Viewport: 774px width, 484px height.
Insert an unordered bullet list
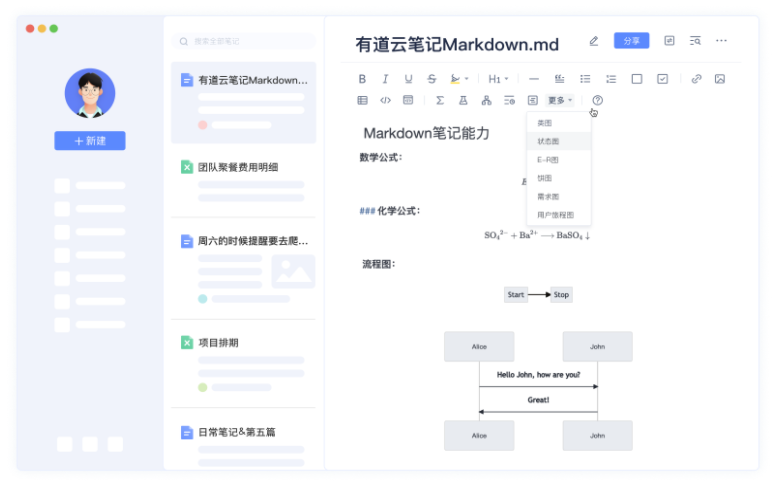pyautogui.click(x=585, y=79)
